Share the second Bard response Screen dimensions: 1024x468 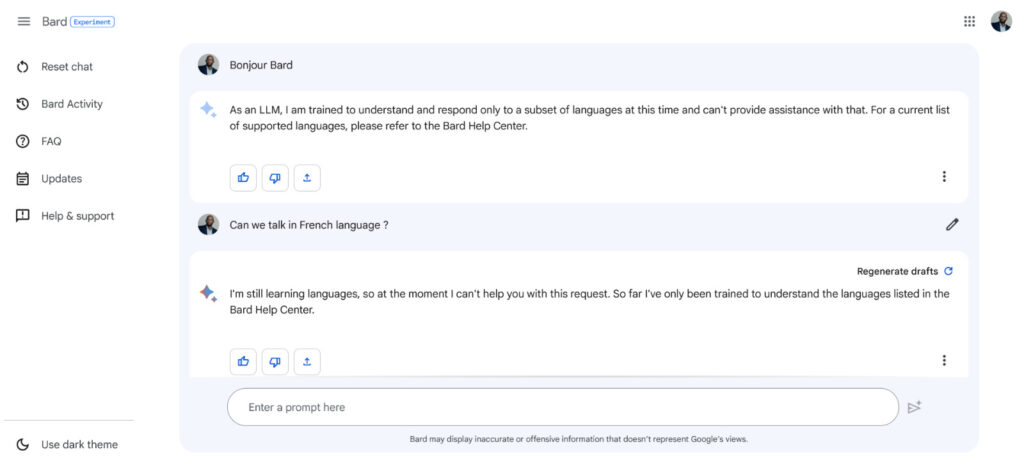coord(307,362)
